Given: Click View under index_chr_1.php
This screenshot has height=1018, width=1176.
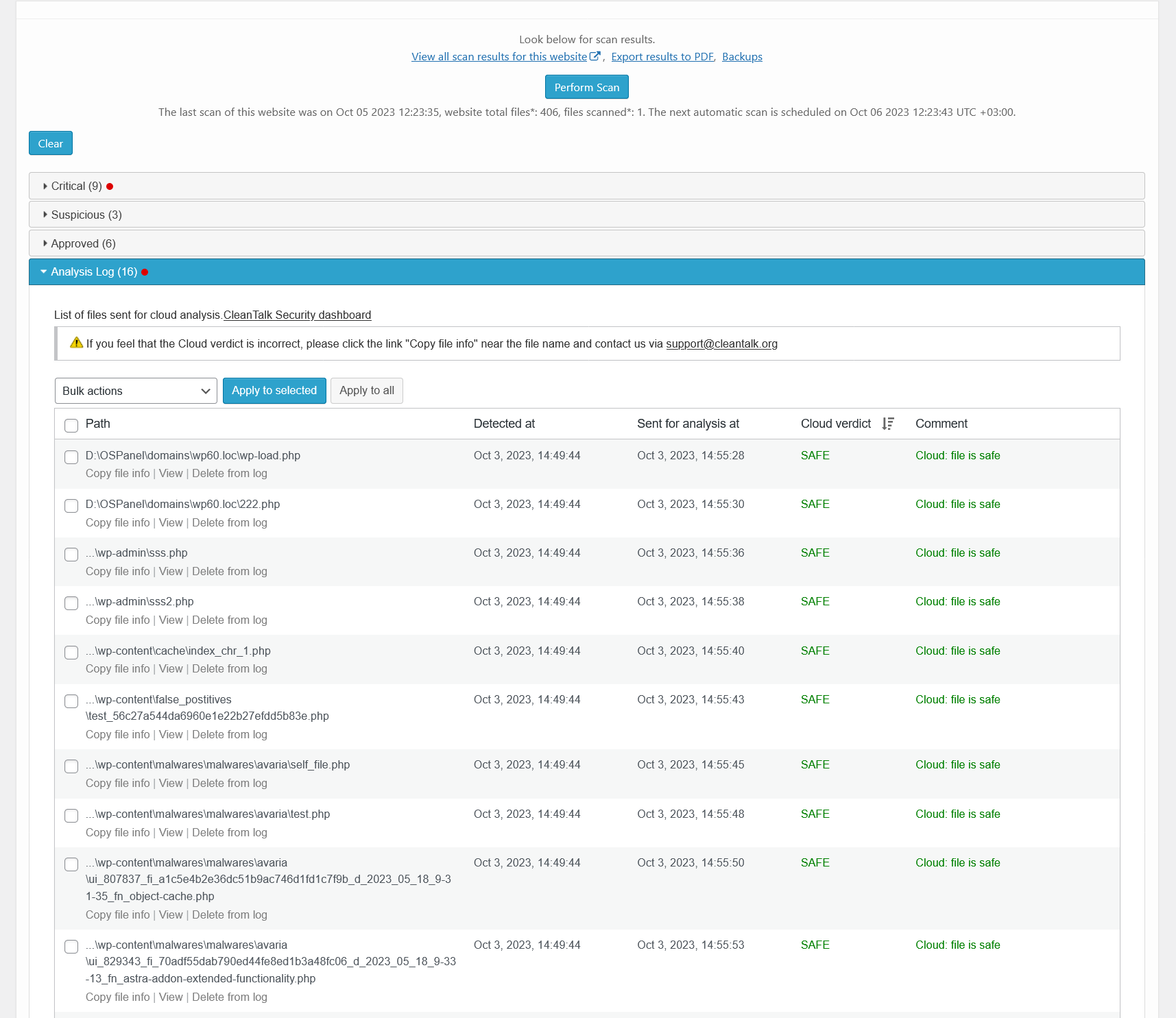Looking at the screenshot, I should coord(171,668).
